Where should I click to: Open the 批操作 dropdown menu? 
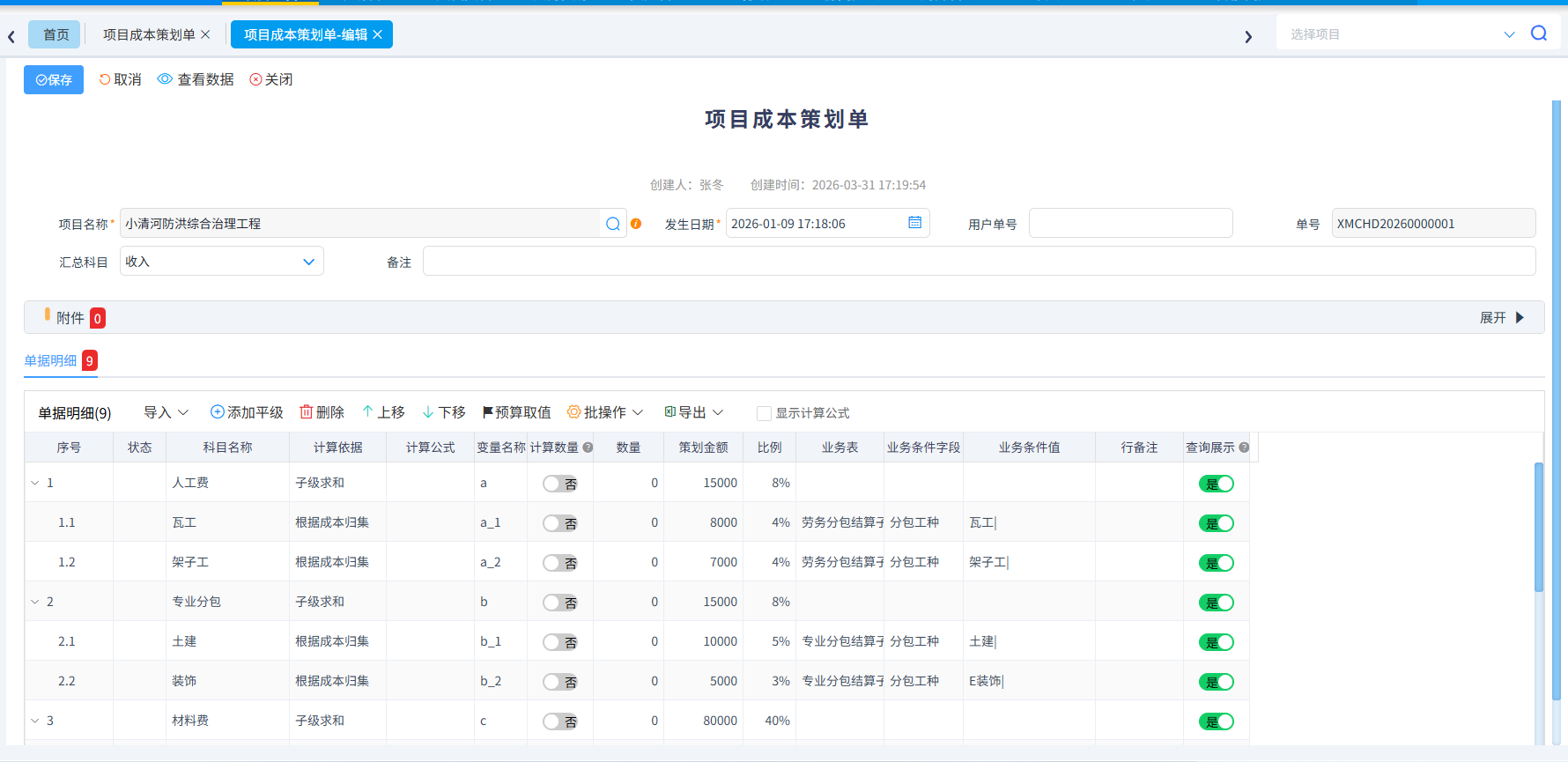[605, 412]
